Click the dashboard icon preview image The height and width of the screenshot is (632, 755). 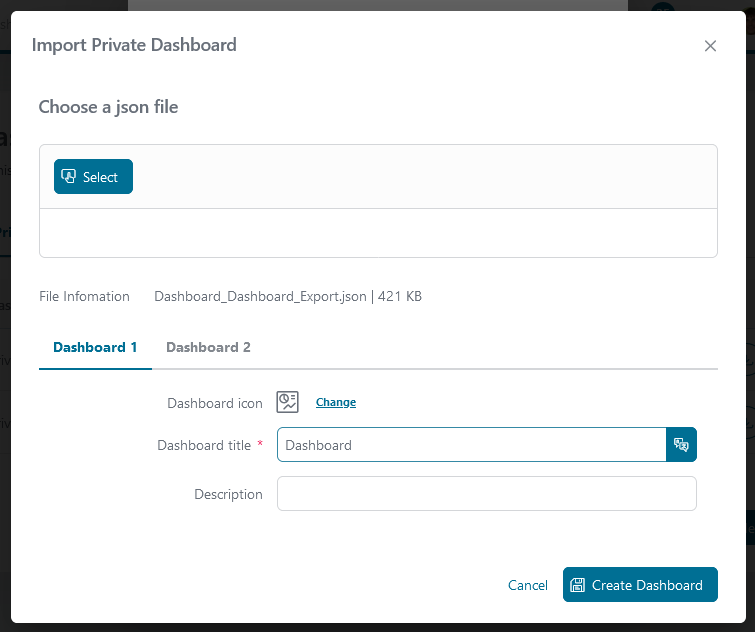pos(287,402)
